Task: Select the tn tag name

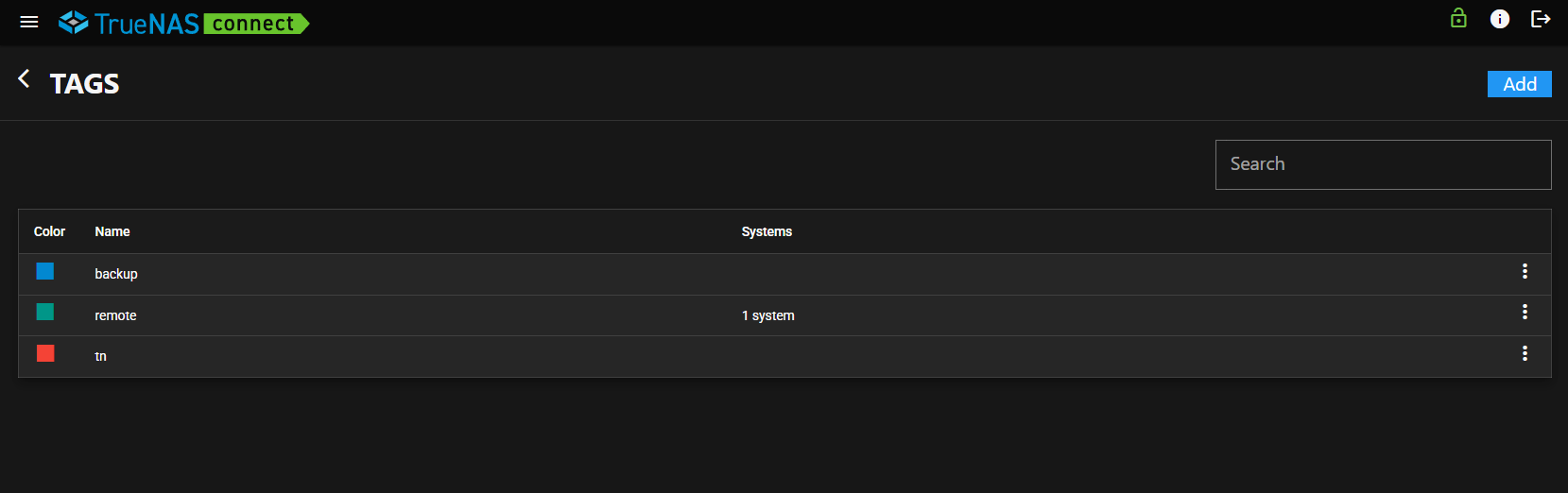Action: click(x=101, y=356)
